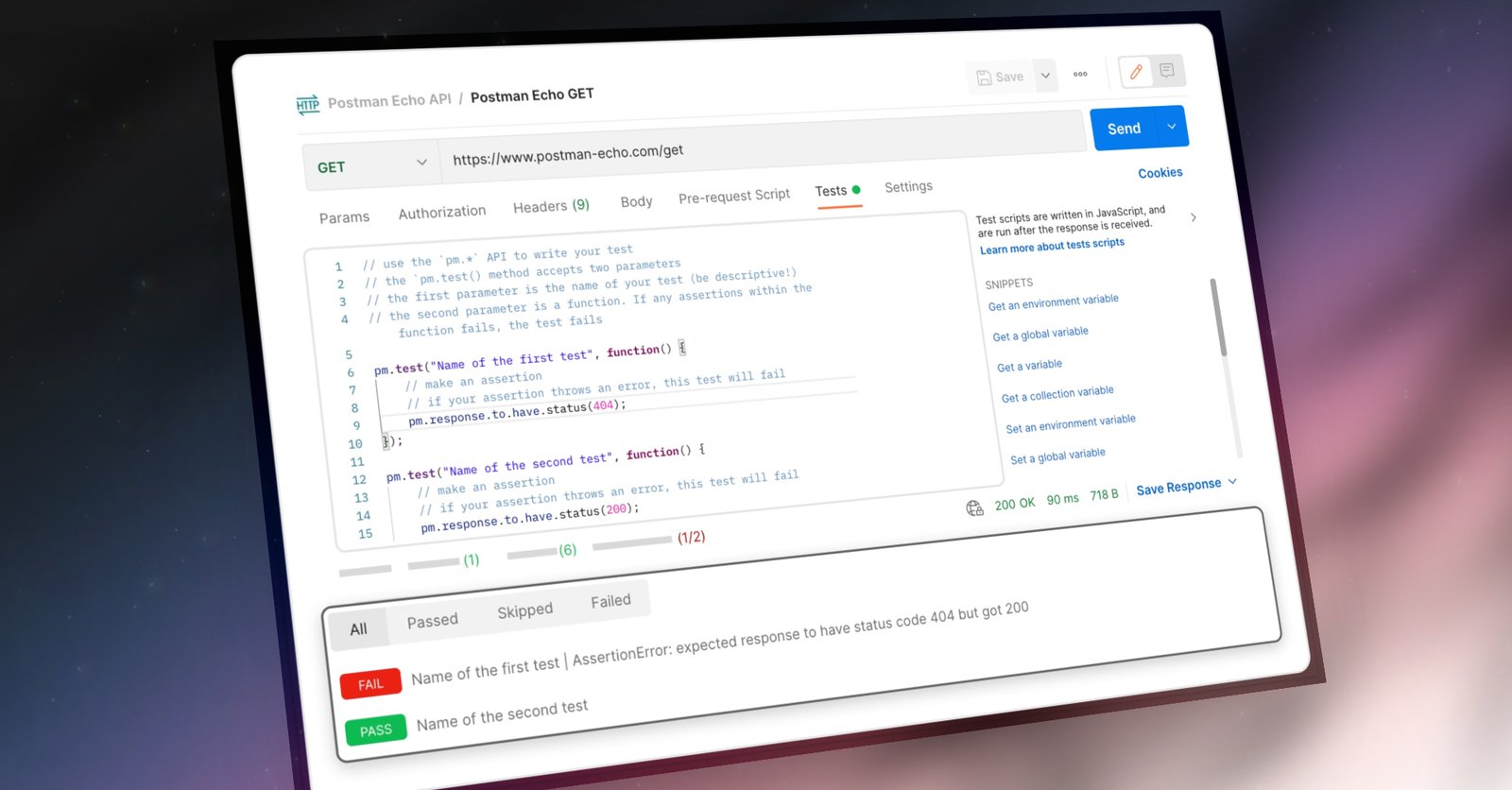Image resolution: width=1512 pixels, height=790 pixels.
Task: Click the red FAIL badge
Action: (x=370, y=683)
